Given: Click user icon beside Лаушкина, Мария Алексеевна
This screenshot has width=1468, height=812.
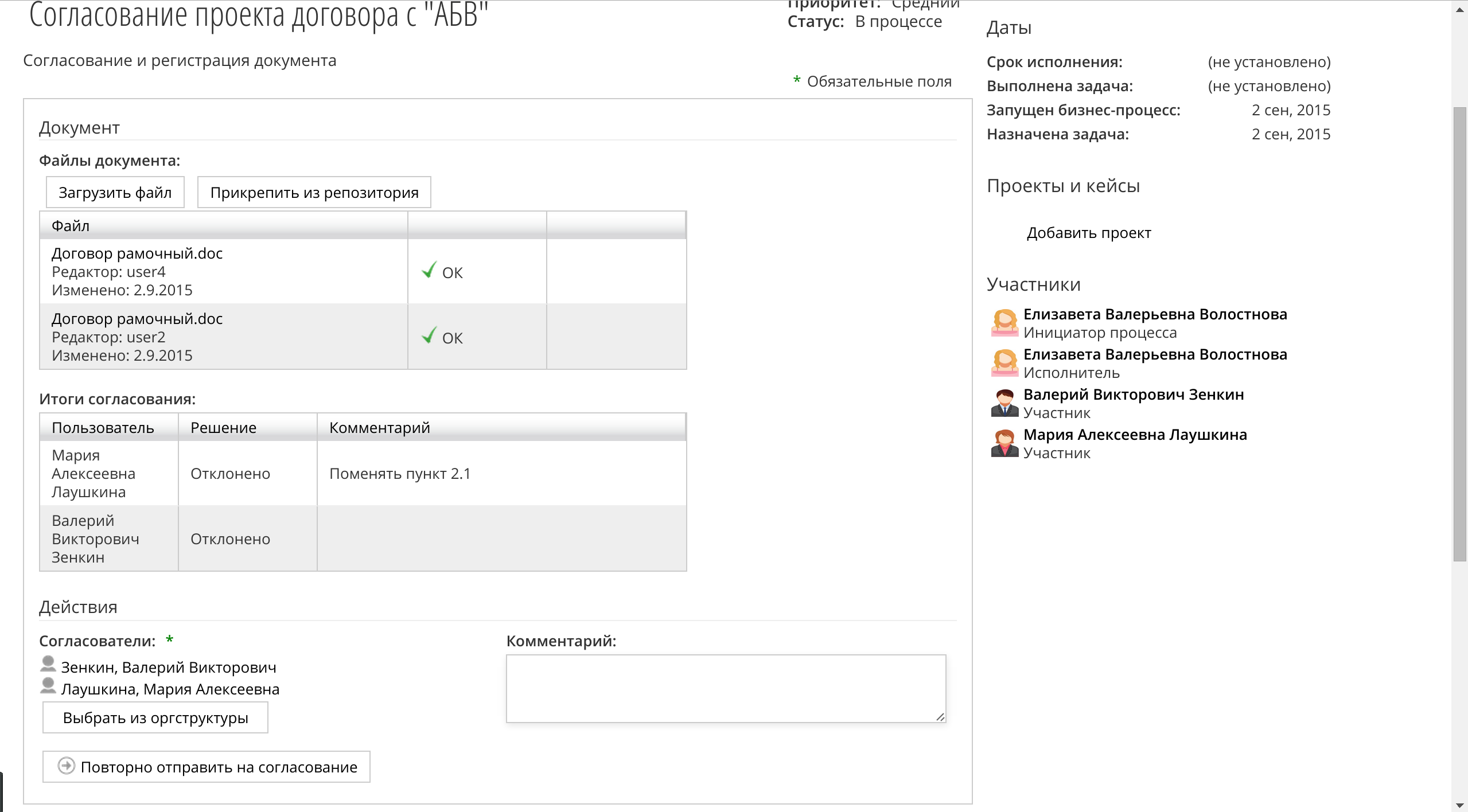Looking at the screenshot, I should coord(48,686).
